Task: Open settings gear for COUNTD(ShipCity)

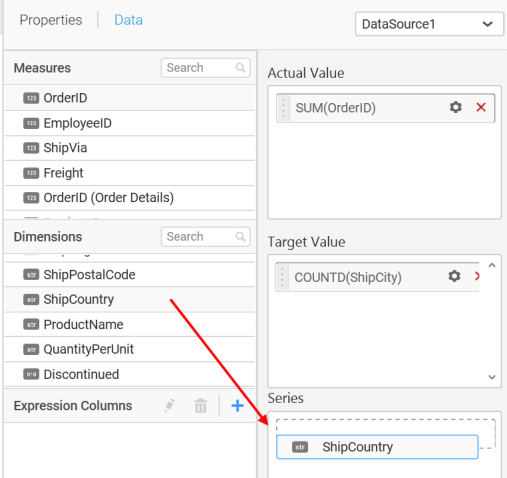Action: point(454,276)
